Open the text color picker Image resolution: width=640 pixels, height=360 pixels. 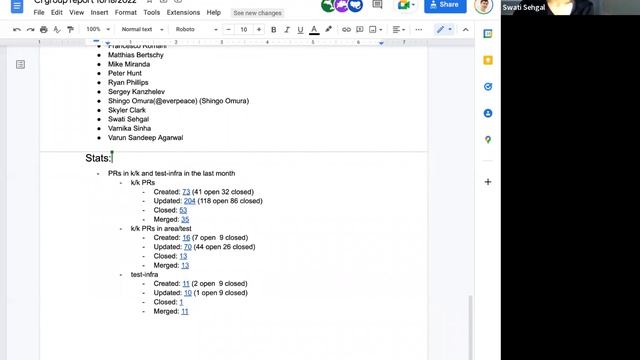314,29
